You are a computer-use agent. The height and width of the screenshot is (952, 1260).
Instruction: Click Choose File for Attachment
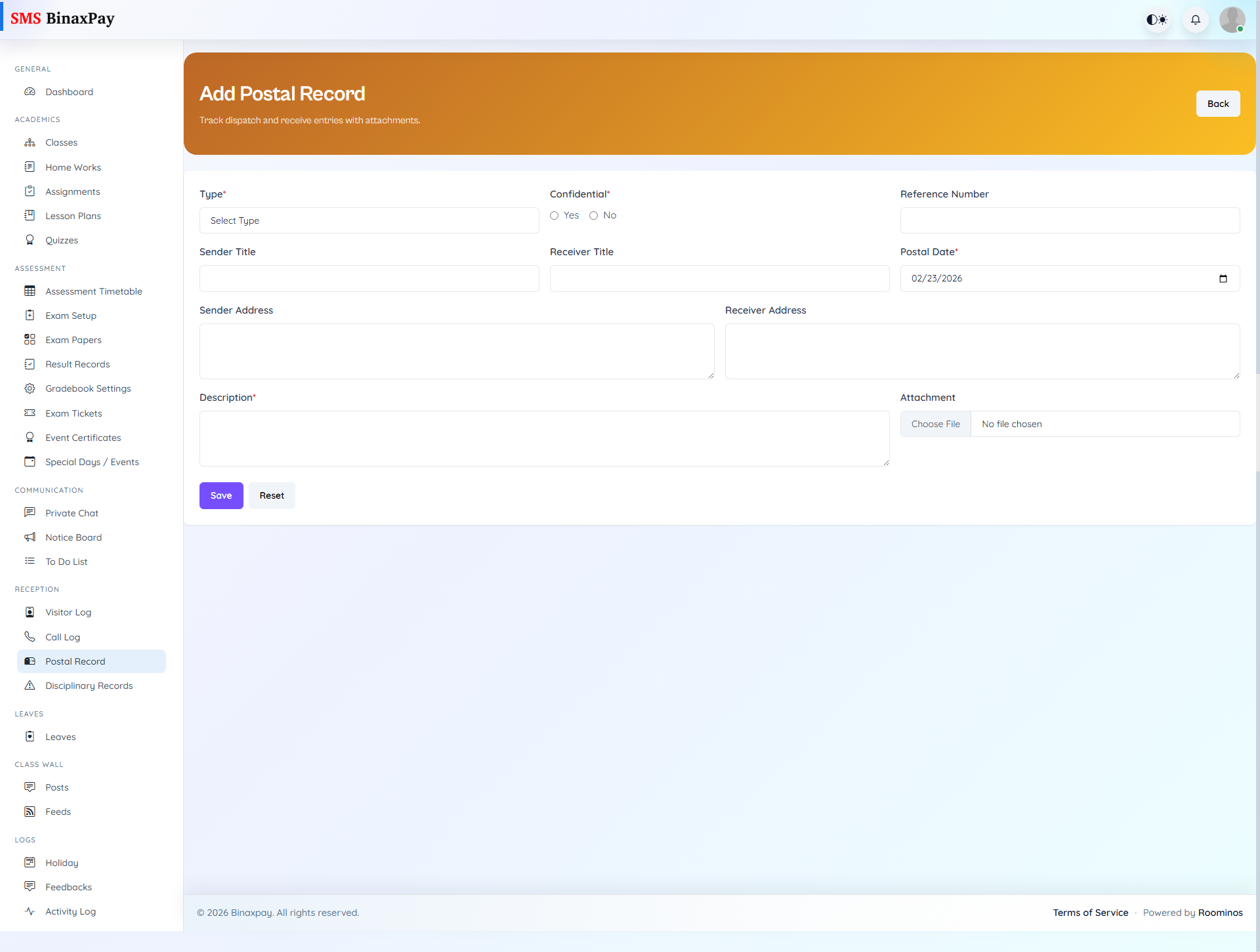point(935,423)
